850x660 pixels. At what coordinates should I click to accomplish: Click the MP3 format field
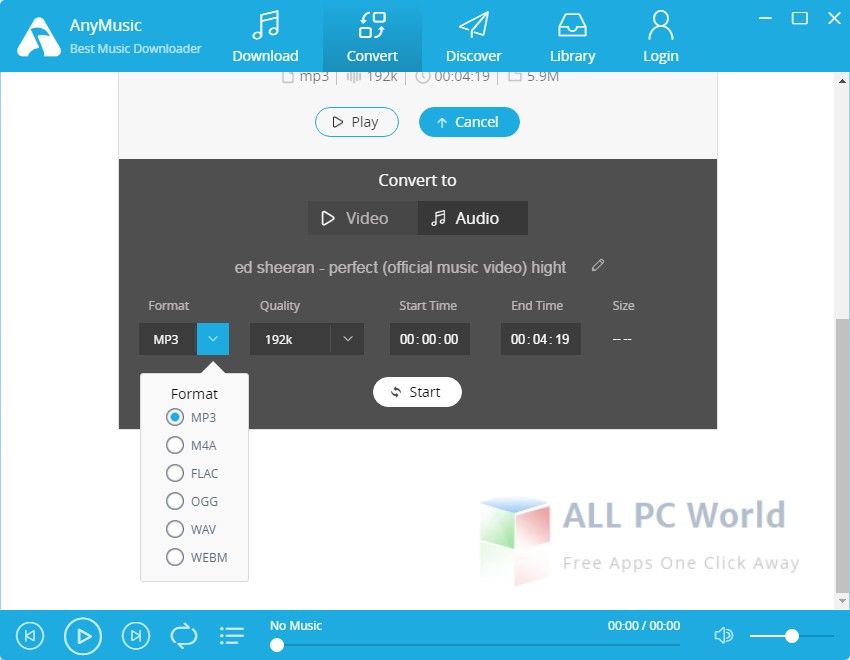(168, 339)
